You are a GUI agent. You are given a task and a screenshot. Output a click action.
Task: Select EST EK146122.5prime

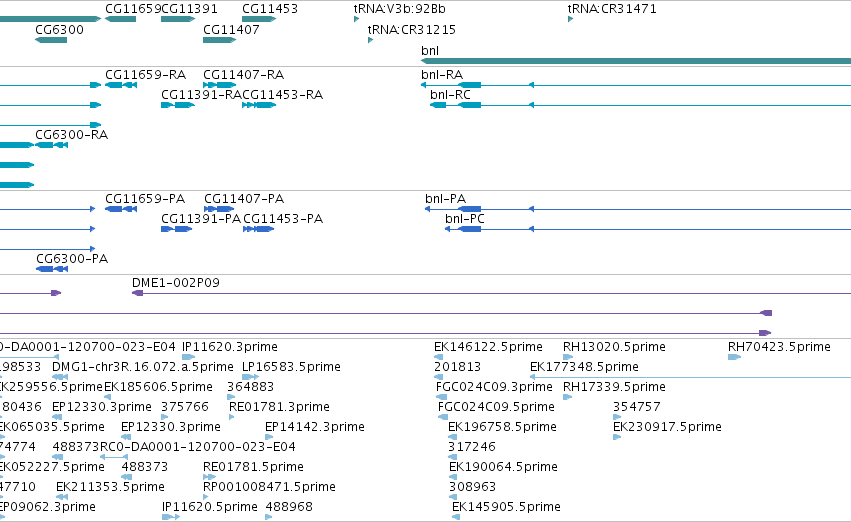tap(488, 347)
